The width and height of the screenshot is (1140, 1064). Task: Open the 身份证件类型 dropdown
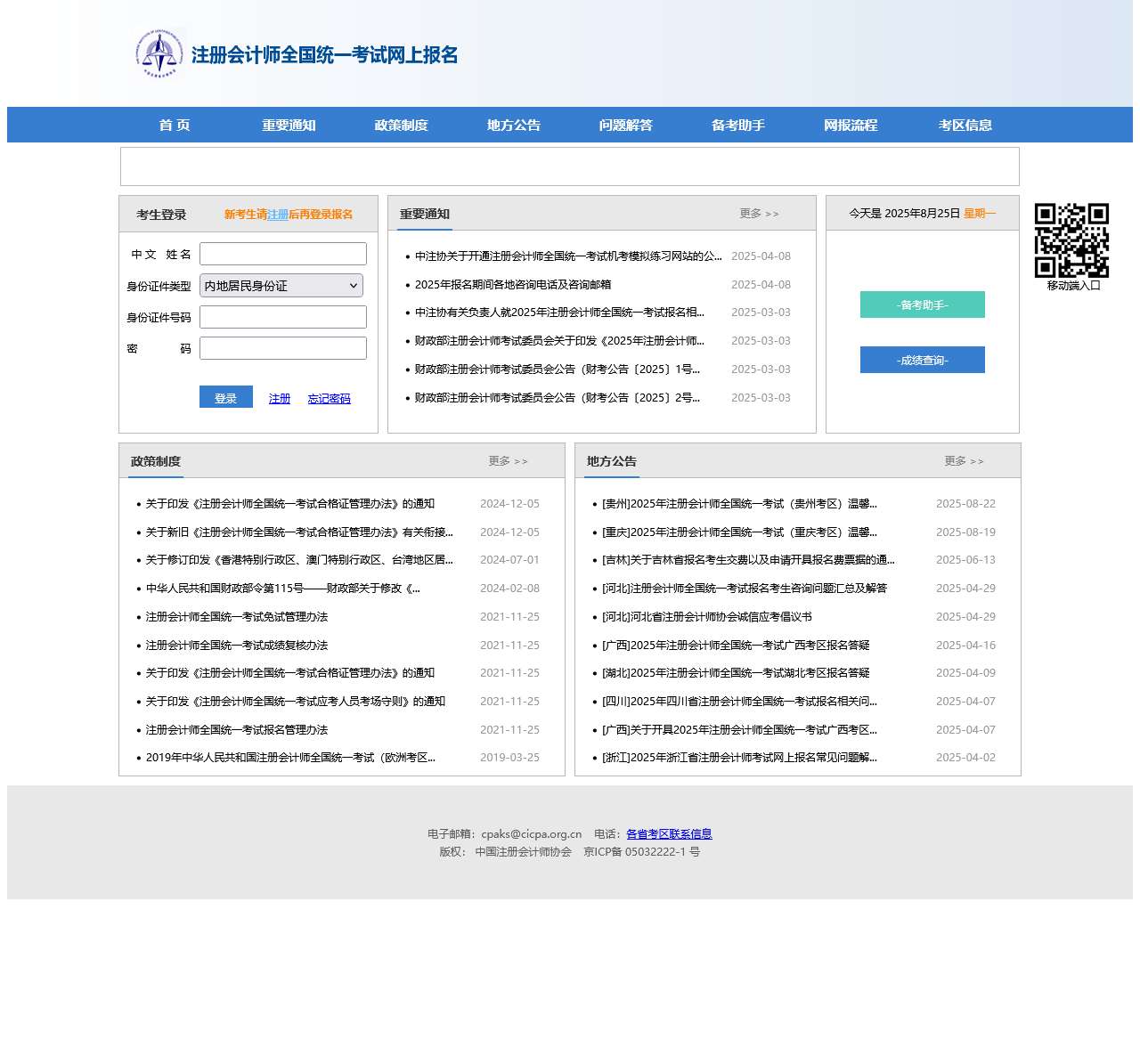281,285
